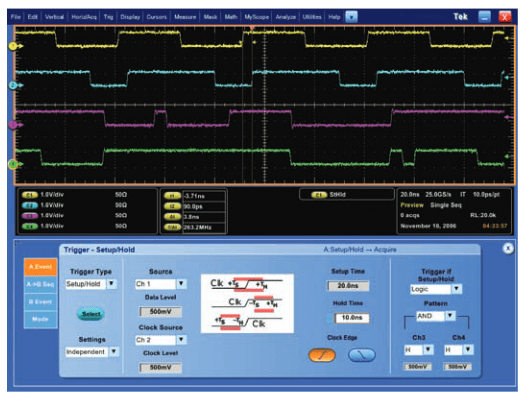
Task: Click the C1 channel badge in readout
Action: [29, 195]
